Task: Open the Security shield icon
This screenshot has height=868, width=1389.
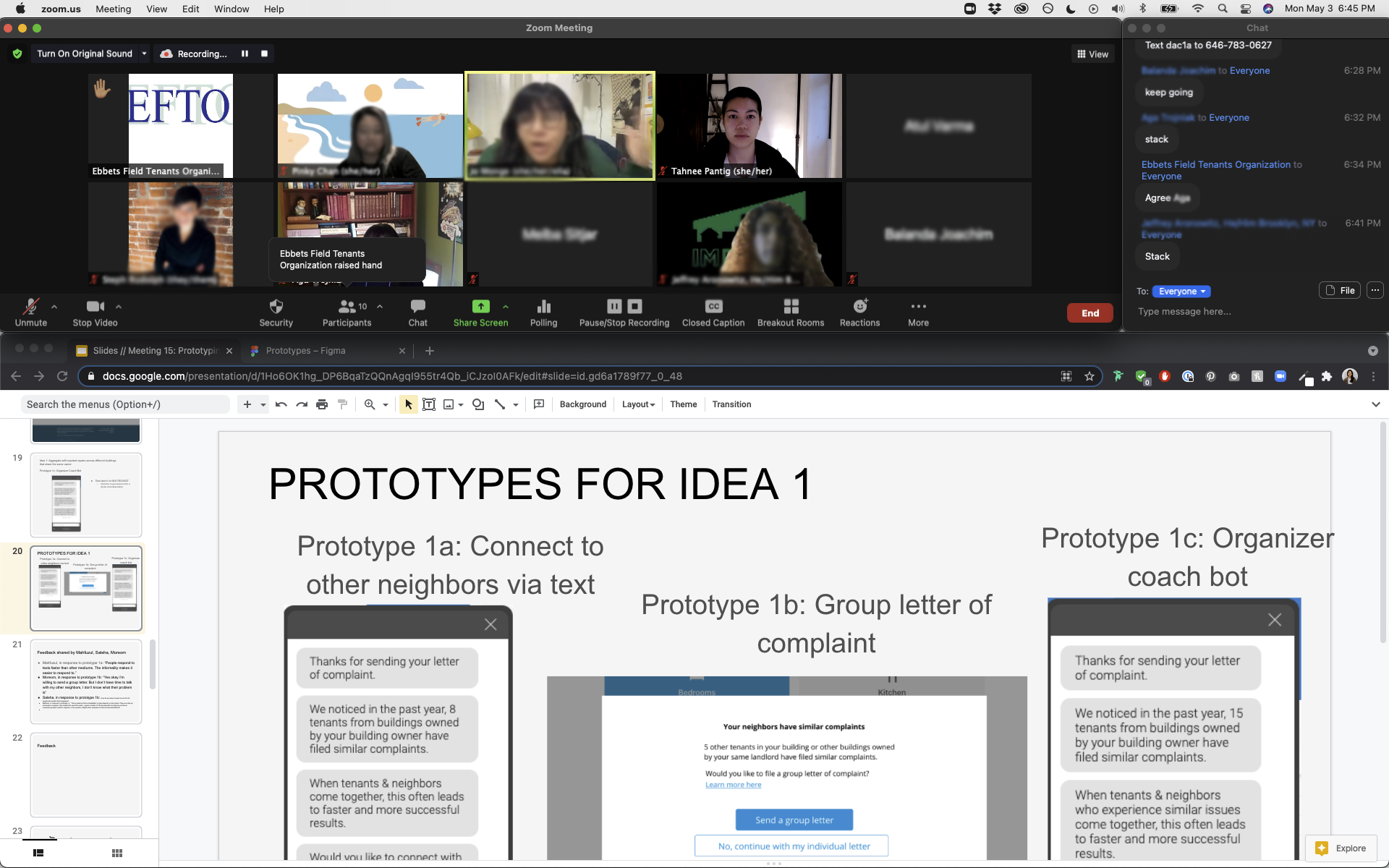Action: pyautogui.click(x=276, y=307)
